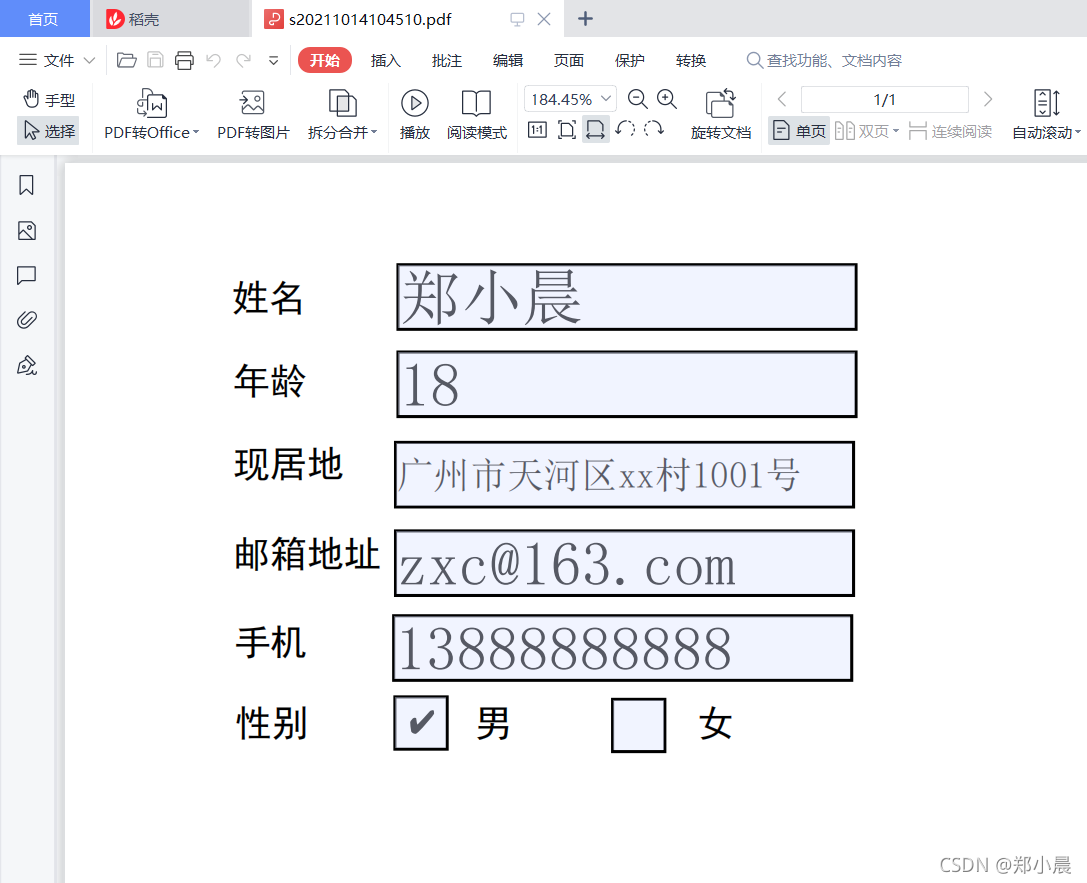Switch to 阅读模式 reading mode
Viewport: 1087px width, 883px height.
click(476, 114)
